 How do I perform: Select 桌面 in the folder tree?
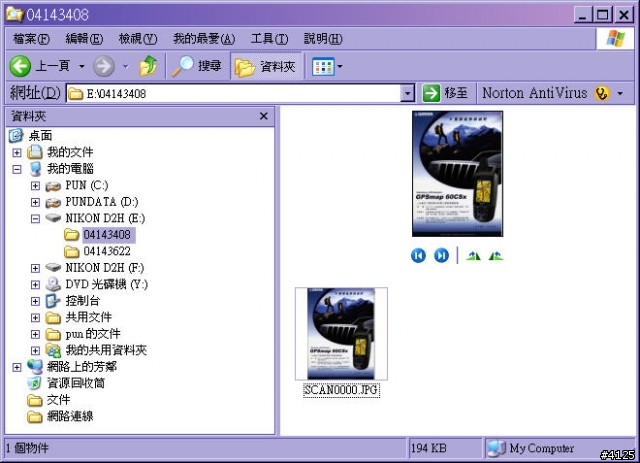coord(40,135)
